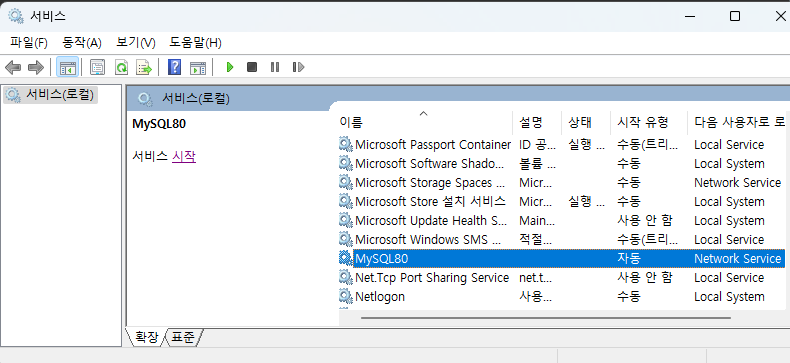This screenshot has height=363, width=790.
Task: Select the Microsoft Windows SMS service row
Action: pyautogui.click(x=562, y=239)
